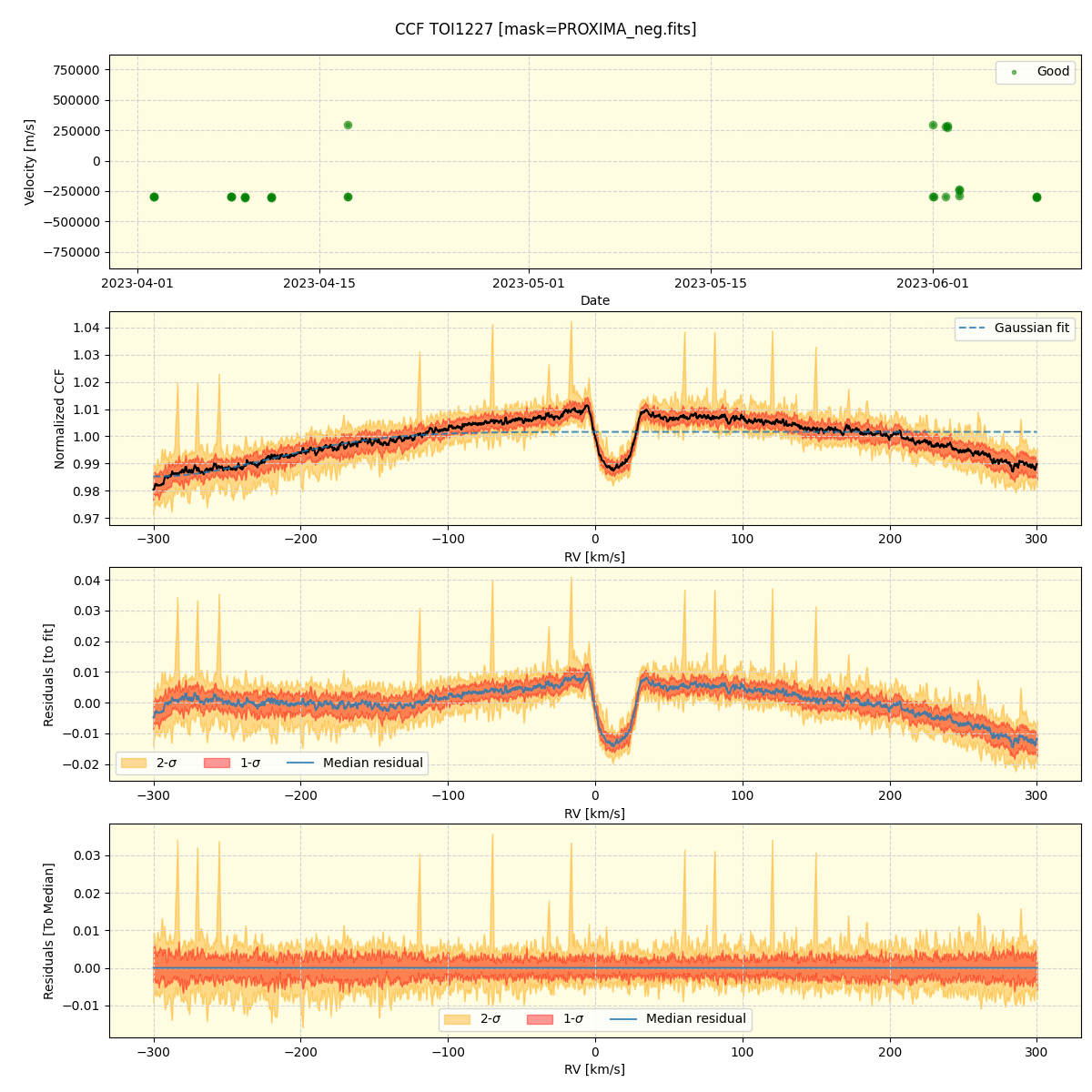Click the 1-σ swatch in bottom plot legend
This screenshot has height=1092, width=1092.
541,1019
